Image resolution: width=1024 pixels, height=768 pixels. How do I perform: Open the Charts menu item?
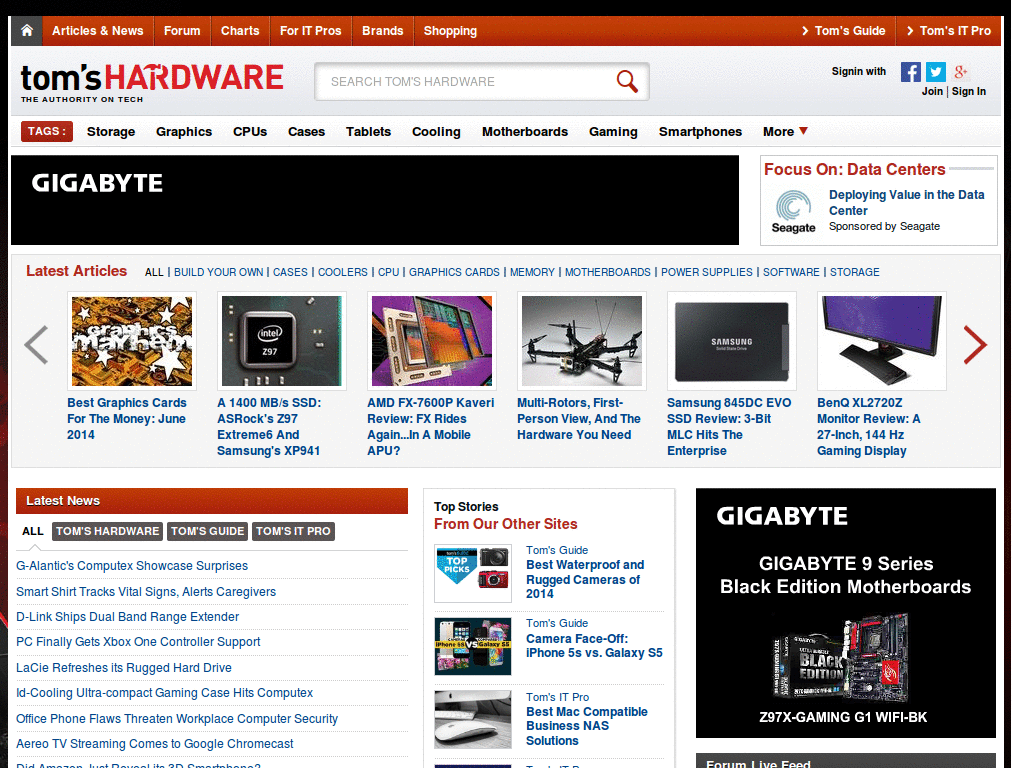pyautogui.click(x=240, y=31)
